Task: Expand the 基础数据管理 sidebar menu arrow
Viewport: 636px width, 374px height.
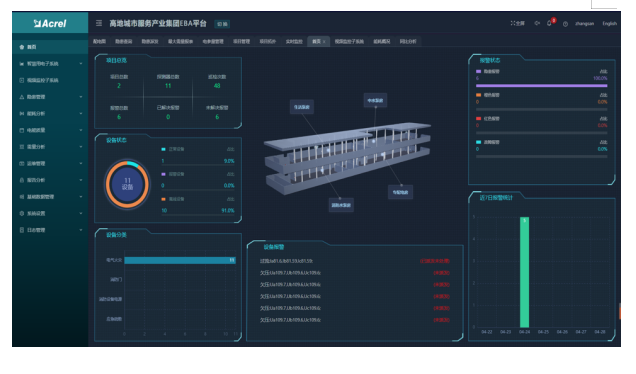Action: (x=81, y=197)
